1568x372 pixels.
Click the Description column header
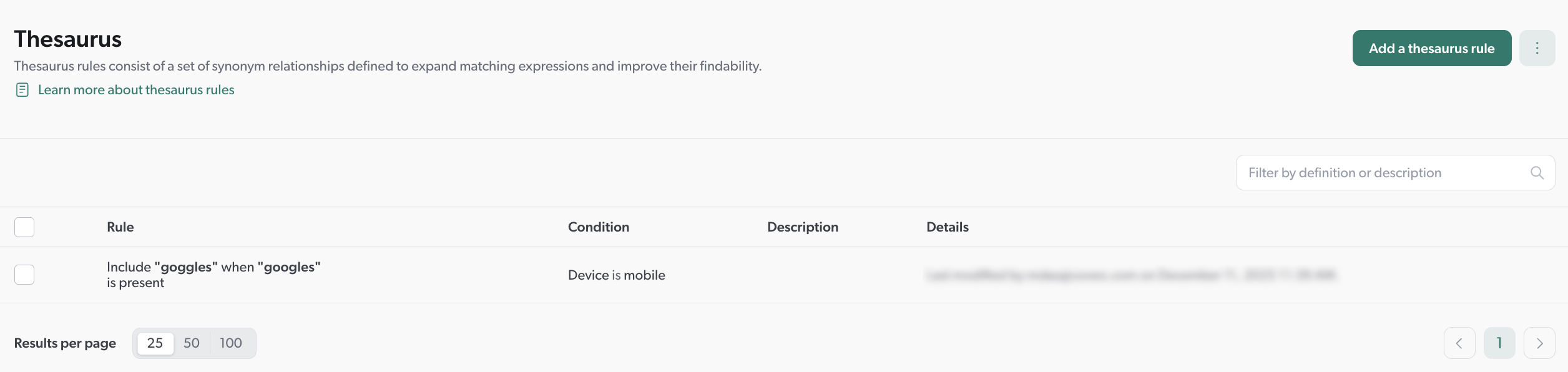click(x=802, y=227)
